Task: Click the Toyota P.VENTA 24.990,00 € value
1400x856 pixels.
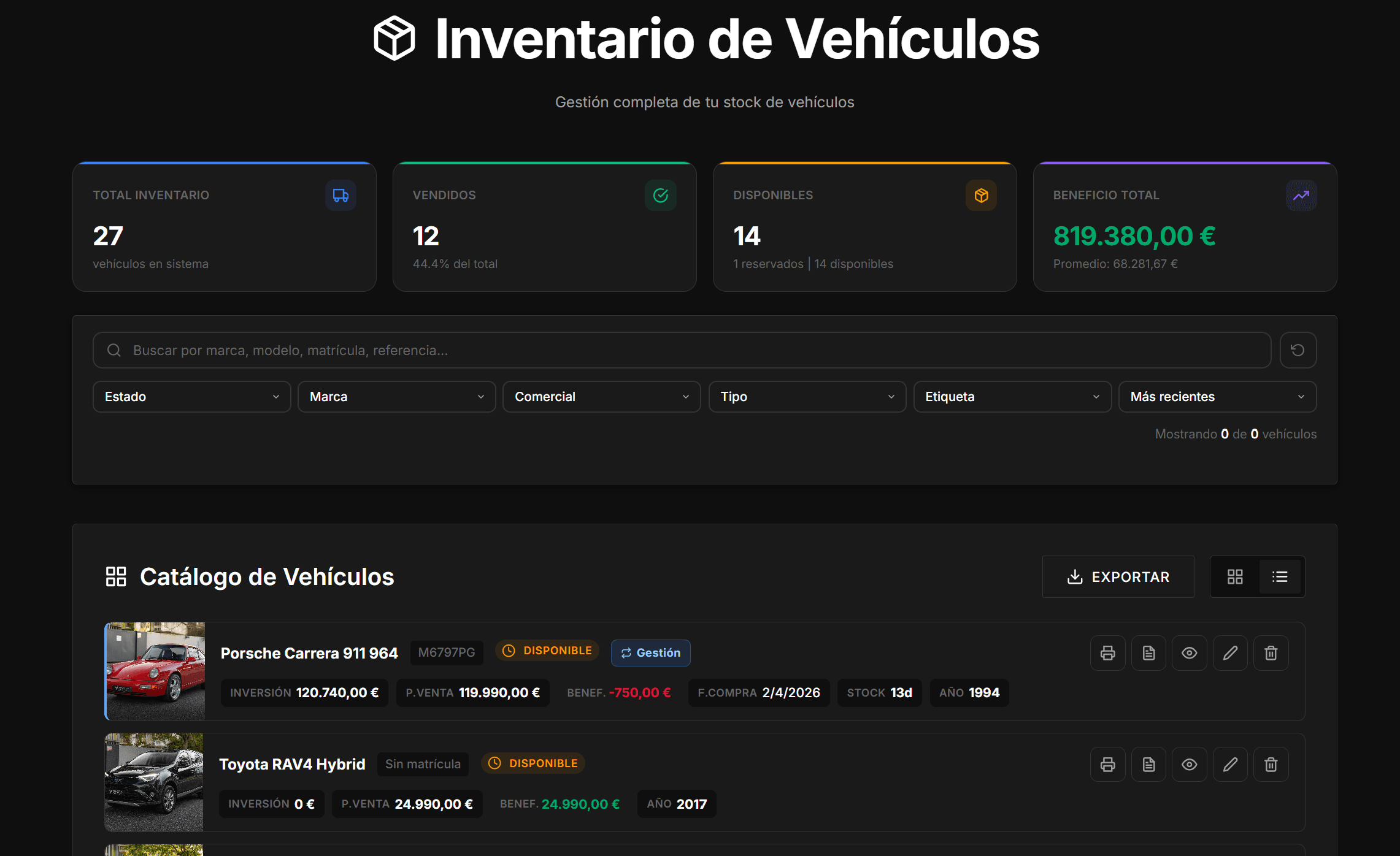Action: click(x=434, y=804)
